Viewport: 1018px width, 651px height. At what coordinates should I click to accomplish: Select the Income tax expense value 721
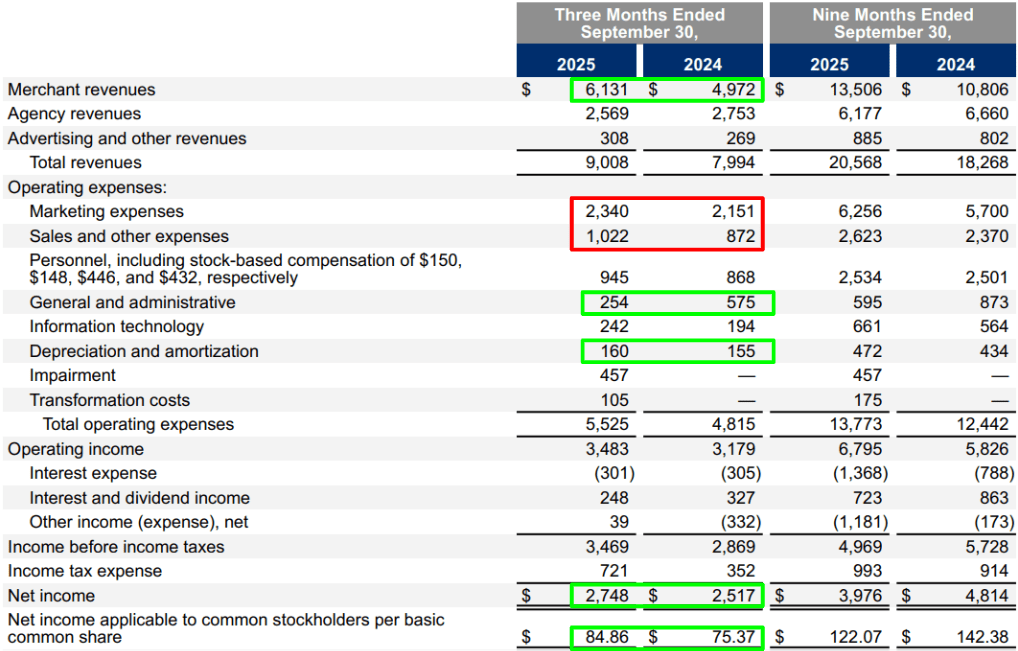pyautogui.click(x=615, y=570)
